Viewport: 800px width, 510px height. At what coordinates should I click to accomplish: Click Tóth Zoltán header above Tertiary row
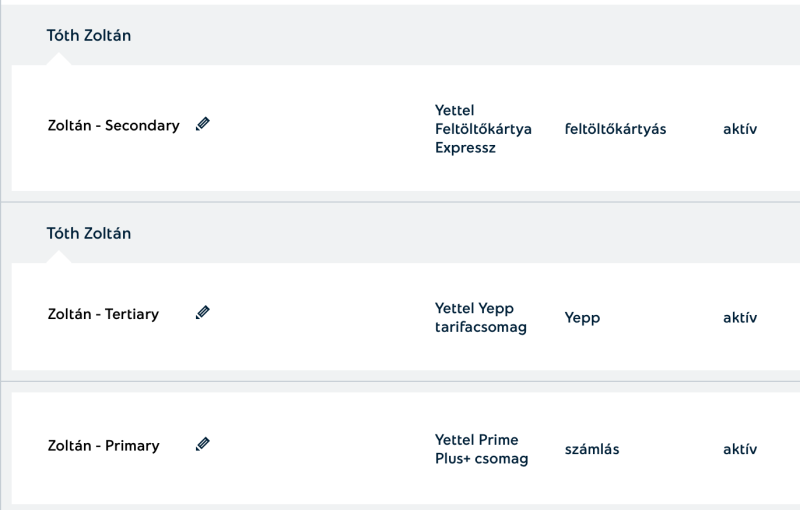(x=89, y=233)
